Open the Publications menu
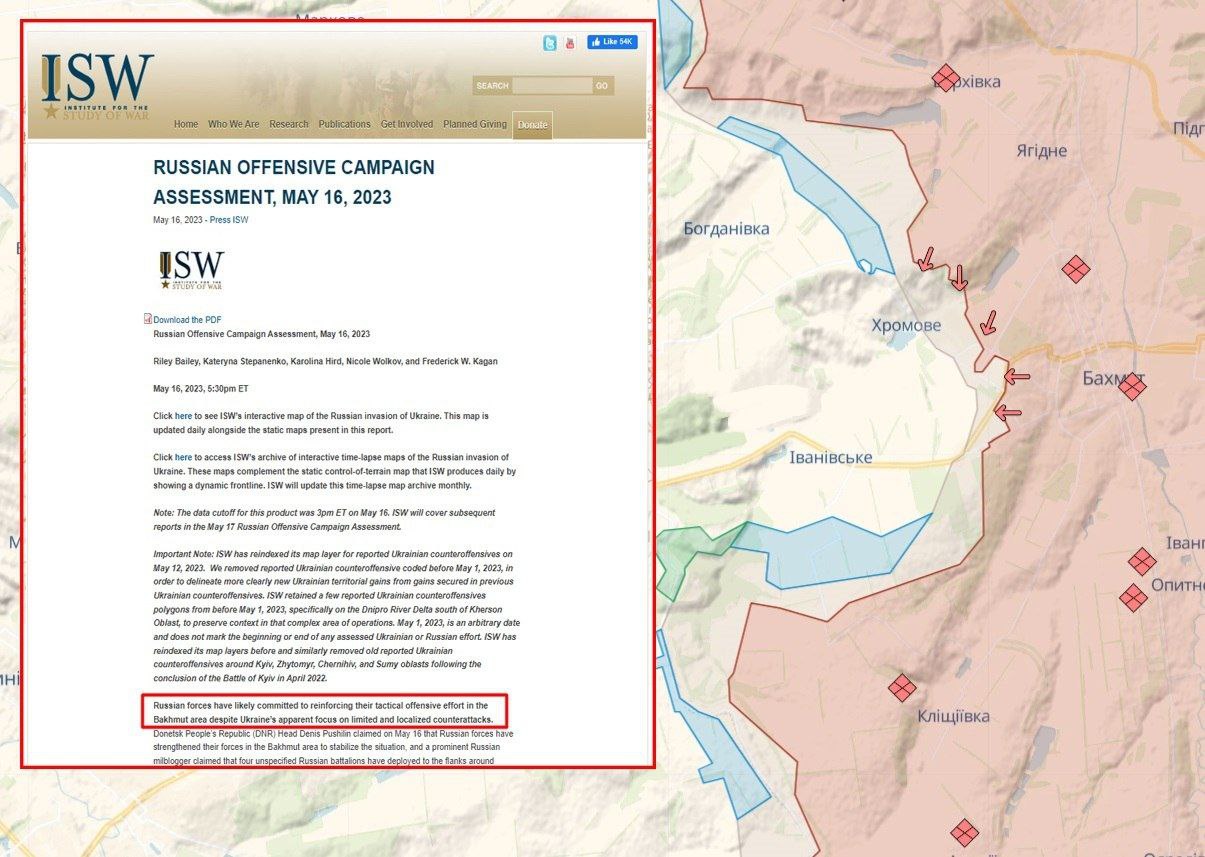The width and height of the screenshot is (1205, 857). click(344, 124)
